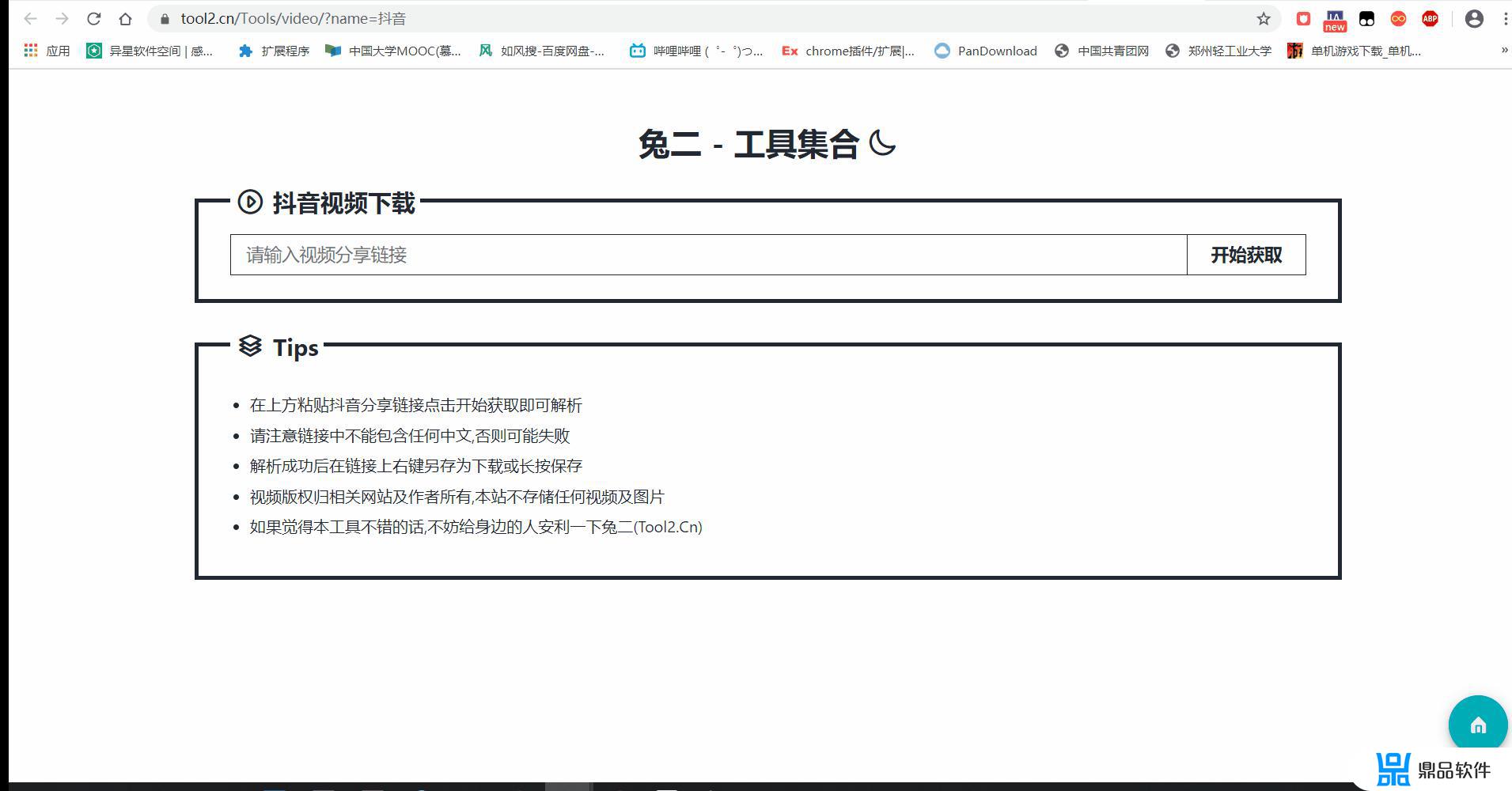This screenshot has height=791, width=1512.
Task: Click the tip 视频版权归相关网站及作者所有
Action: pyautogui.click(x=457, y=497)
